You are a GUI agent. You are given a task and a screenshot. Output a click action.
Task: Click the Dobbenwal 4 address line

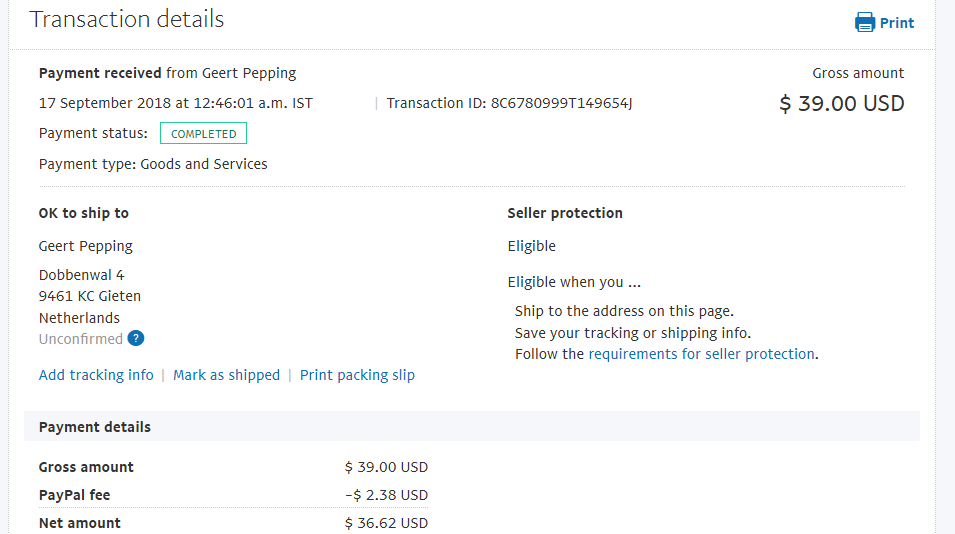click(x=82, y=275)
